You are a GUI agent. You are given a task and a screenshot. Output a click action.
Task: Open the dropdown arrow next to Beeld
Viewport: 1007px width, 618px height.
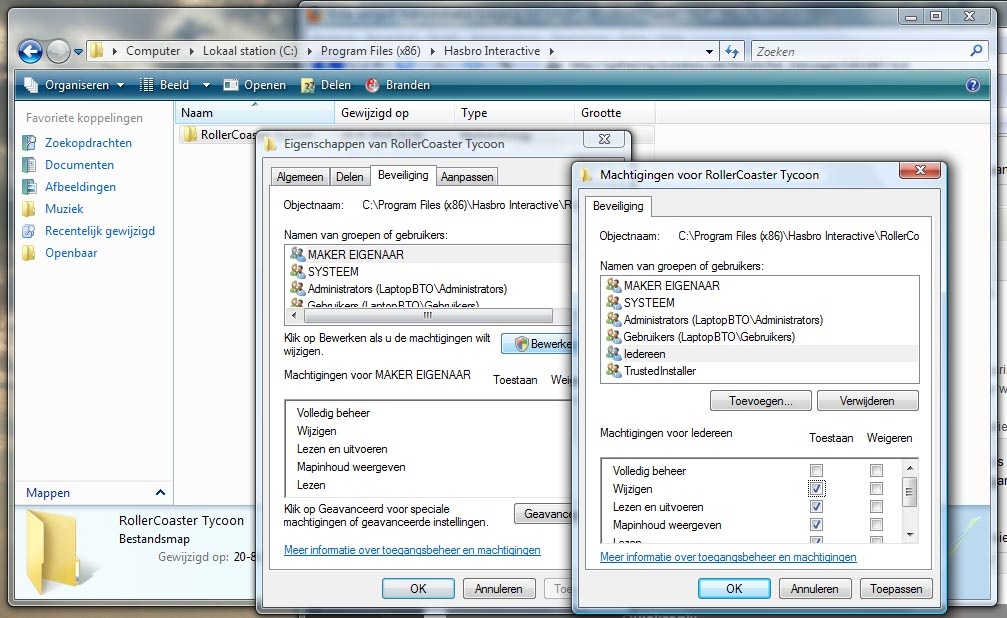[206, 85]
